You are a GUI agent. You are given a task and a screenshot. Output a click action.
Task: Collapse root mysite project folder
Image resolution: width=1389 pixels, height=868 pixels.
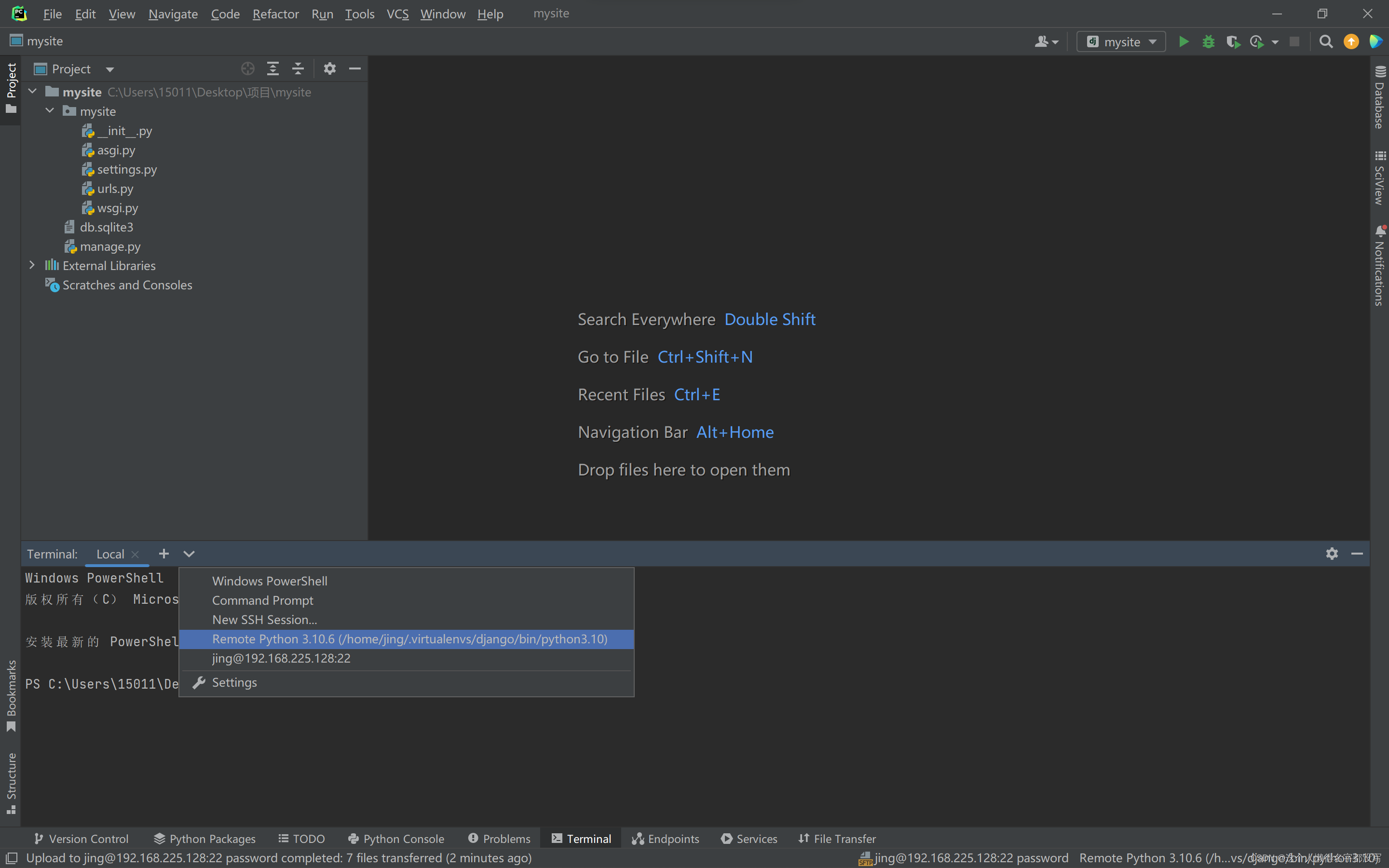pos(32,91)
